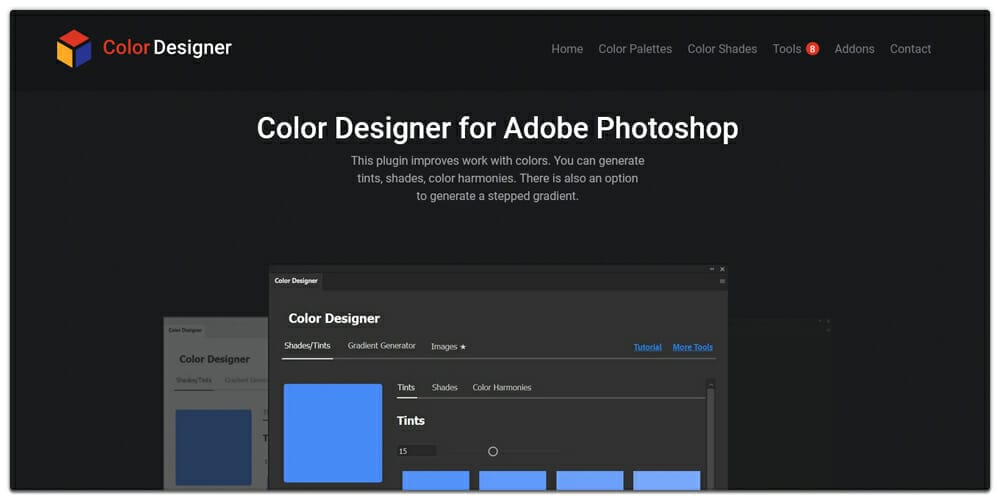Open the plugin panel flyout menu icon
The height and width of the screenshot is (500, 1000).
(722, 281)
